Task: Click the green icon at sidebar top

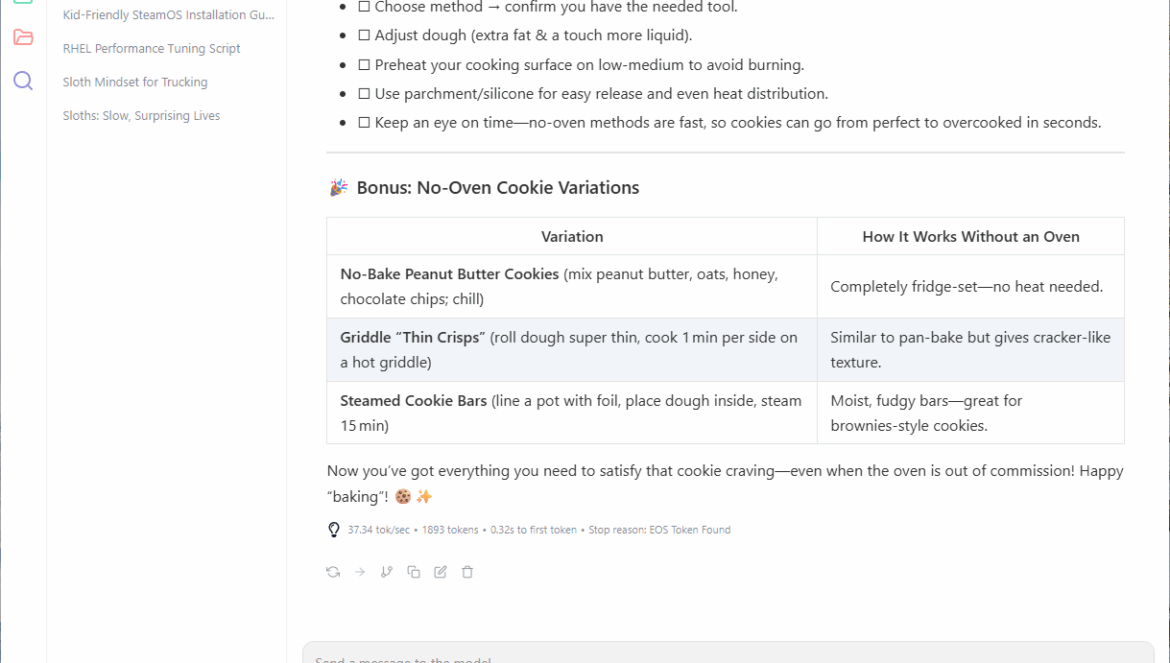Action: 23,3
